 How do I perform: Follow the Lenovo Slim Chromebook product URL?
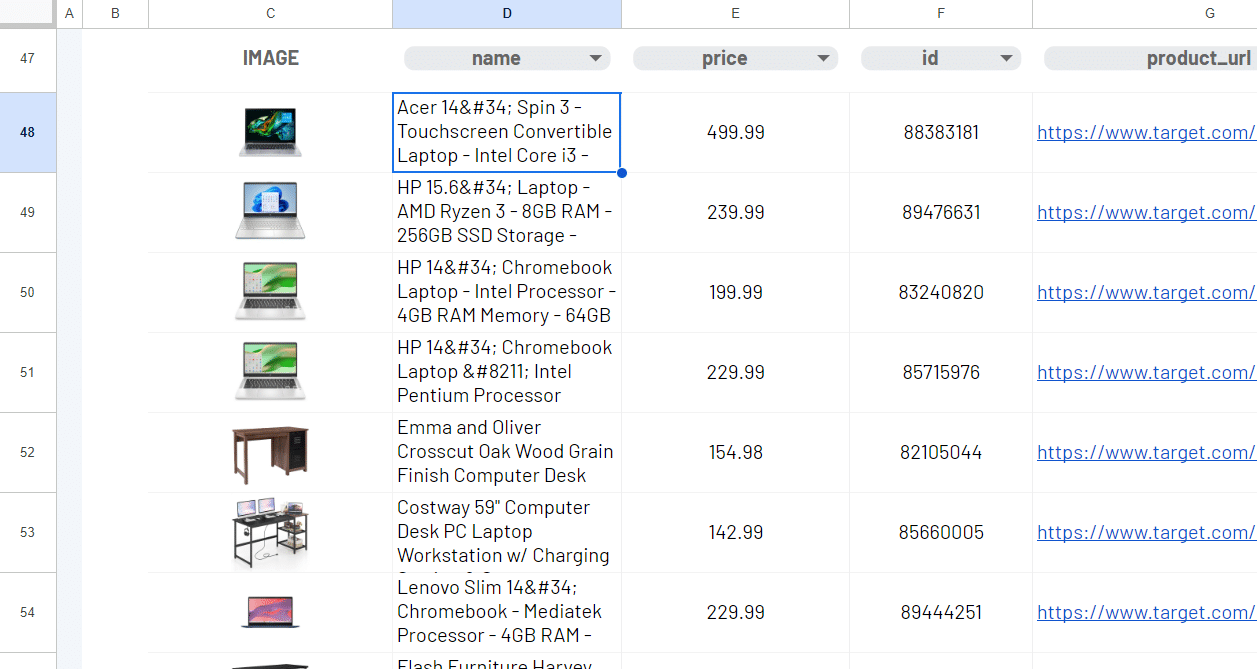(x=1145, y=612)
